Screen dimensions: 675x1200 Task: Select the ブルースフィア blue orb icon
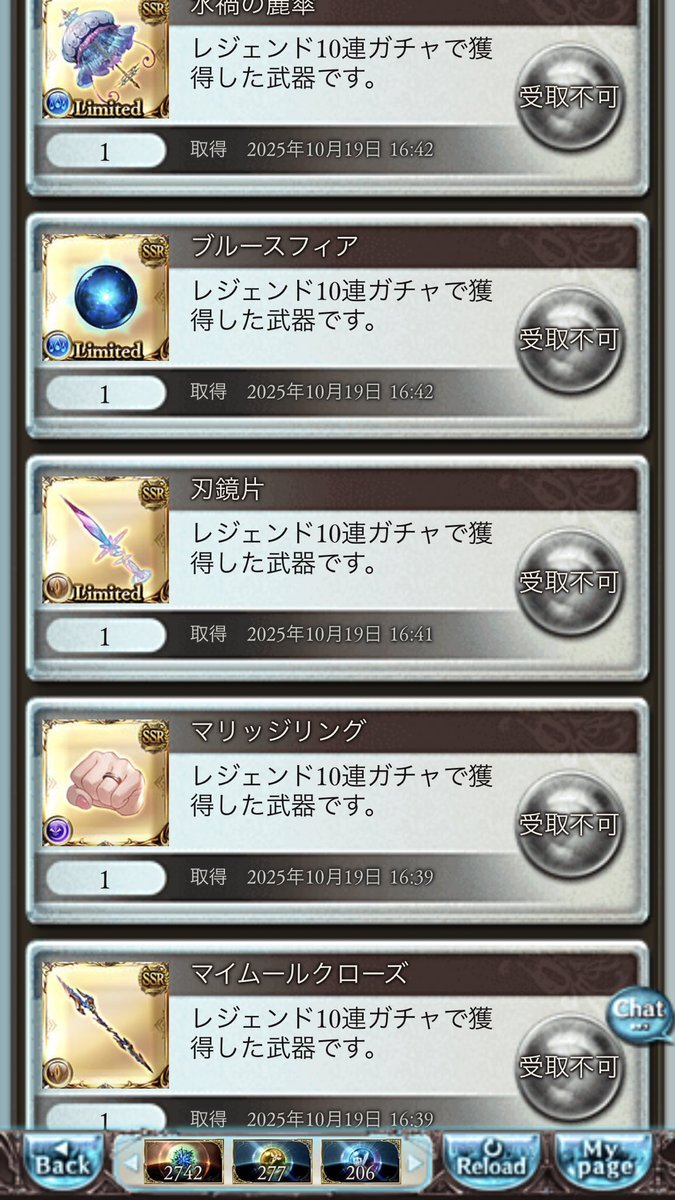coord(105,297)
